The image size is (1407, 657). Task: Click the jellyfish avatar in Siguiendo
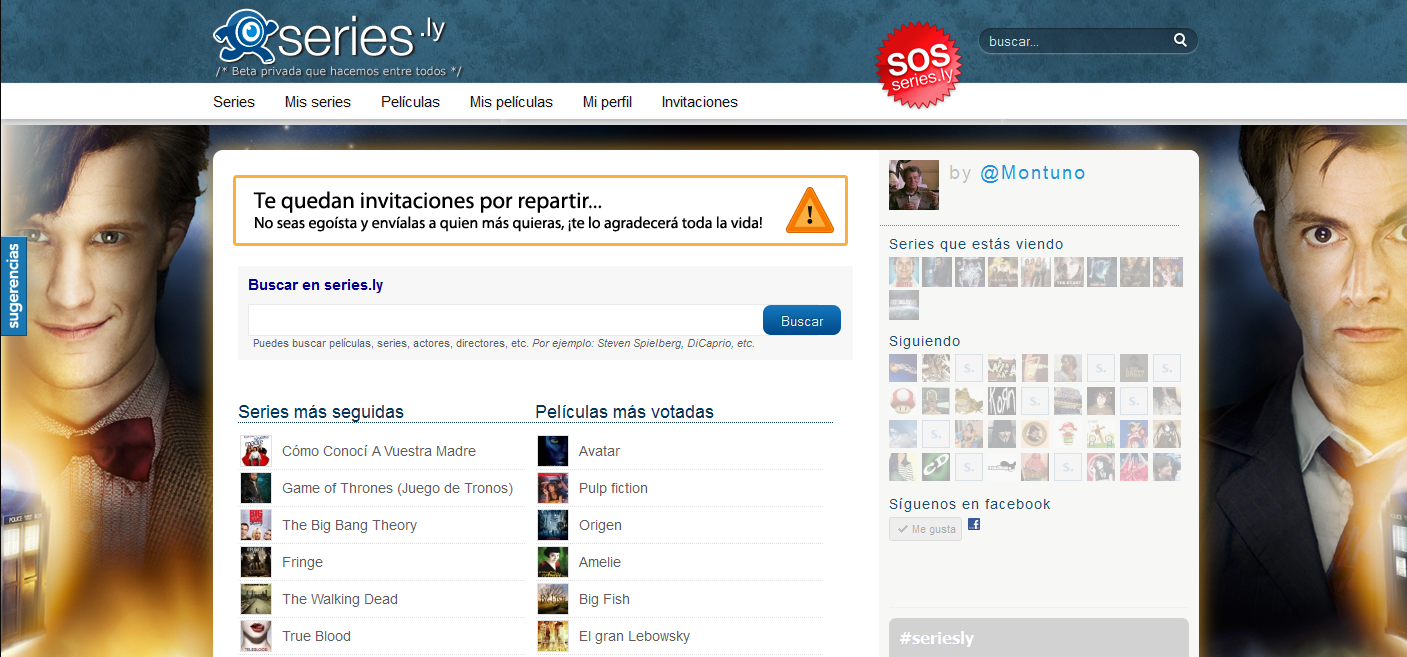tap(903, 368)
